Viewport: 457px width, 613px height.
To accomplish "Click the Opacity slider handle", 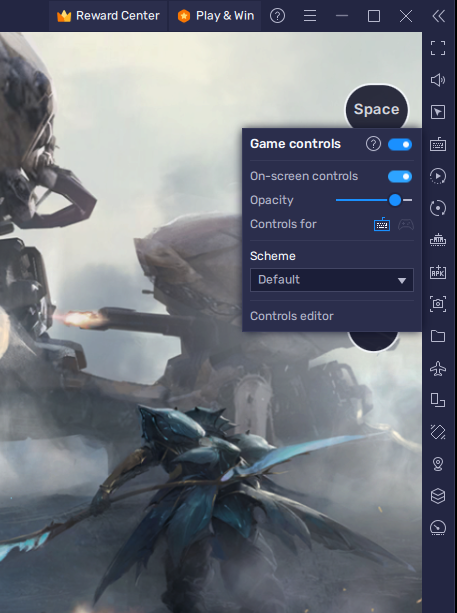I will [x=395, y=200].
